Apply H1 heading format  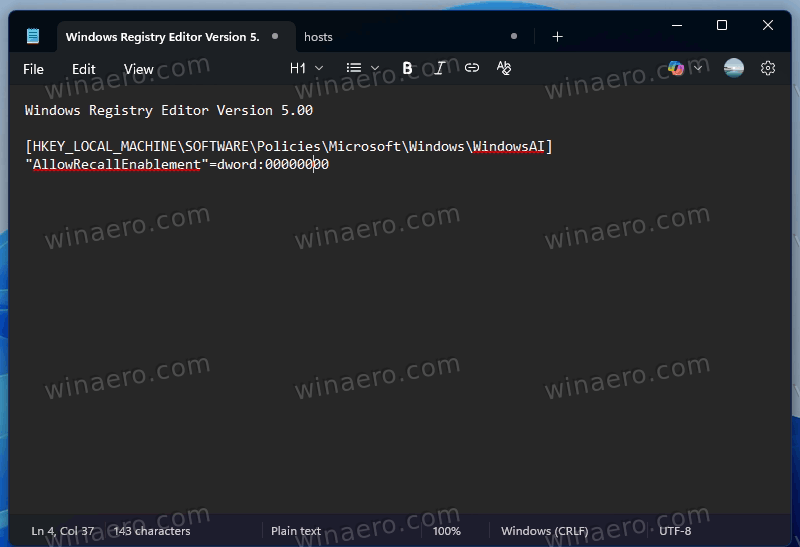tap(298, 68)
